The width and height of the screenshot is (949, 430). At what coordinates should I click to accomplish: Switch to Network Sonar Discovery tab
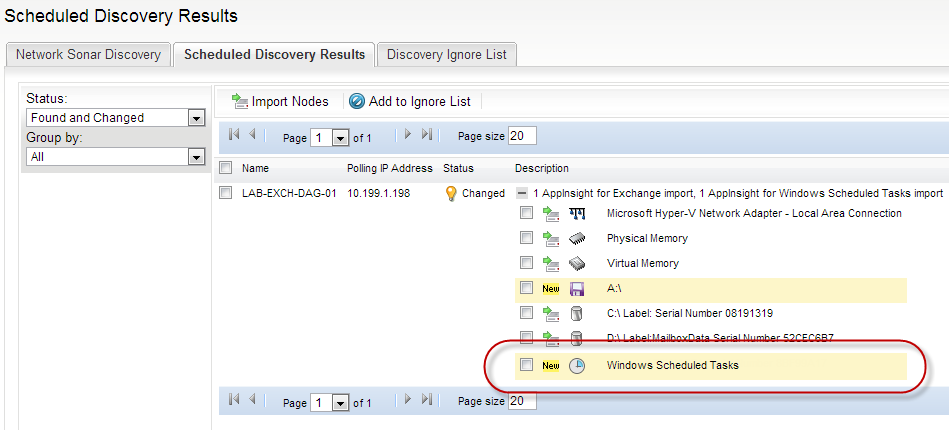[x=88, y=55]
